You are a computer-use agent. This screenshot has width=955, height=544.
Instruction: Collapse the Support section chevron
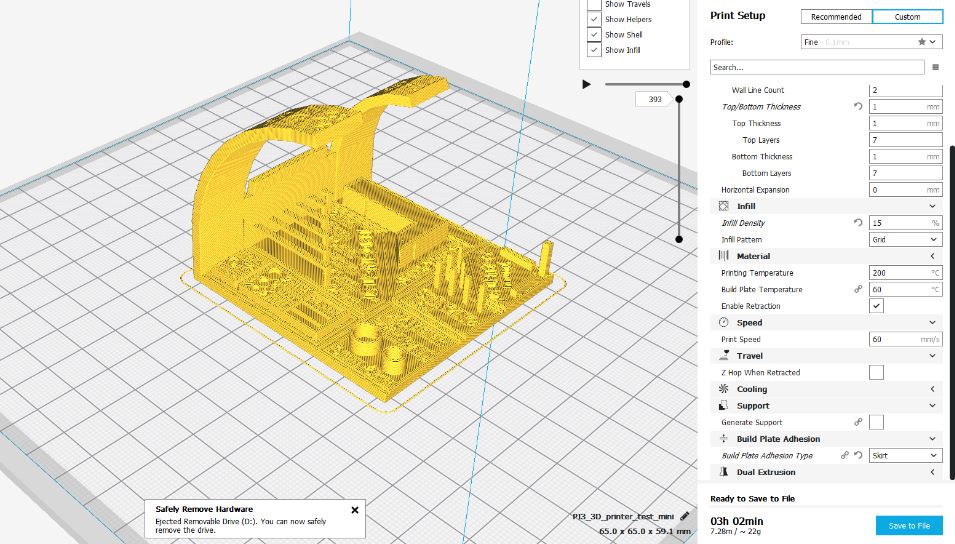coord(932,405)
